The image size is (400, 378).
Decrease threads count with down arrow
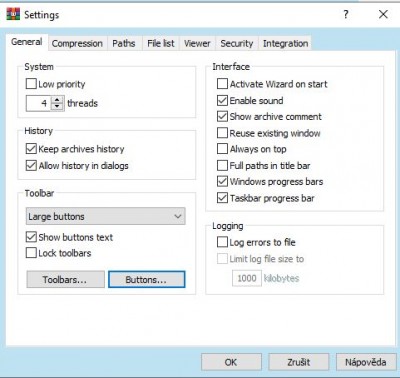pyautogui.click(x=57, y=107)
